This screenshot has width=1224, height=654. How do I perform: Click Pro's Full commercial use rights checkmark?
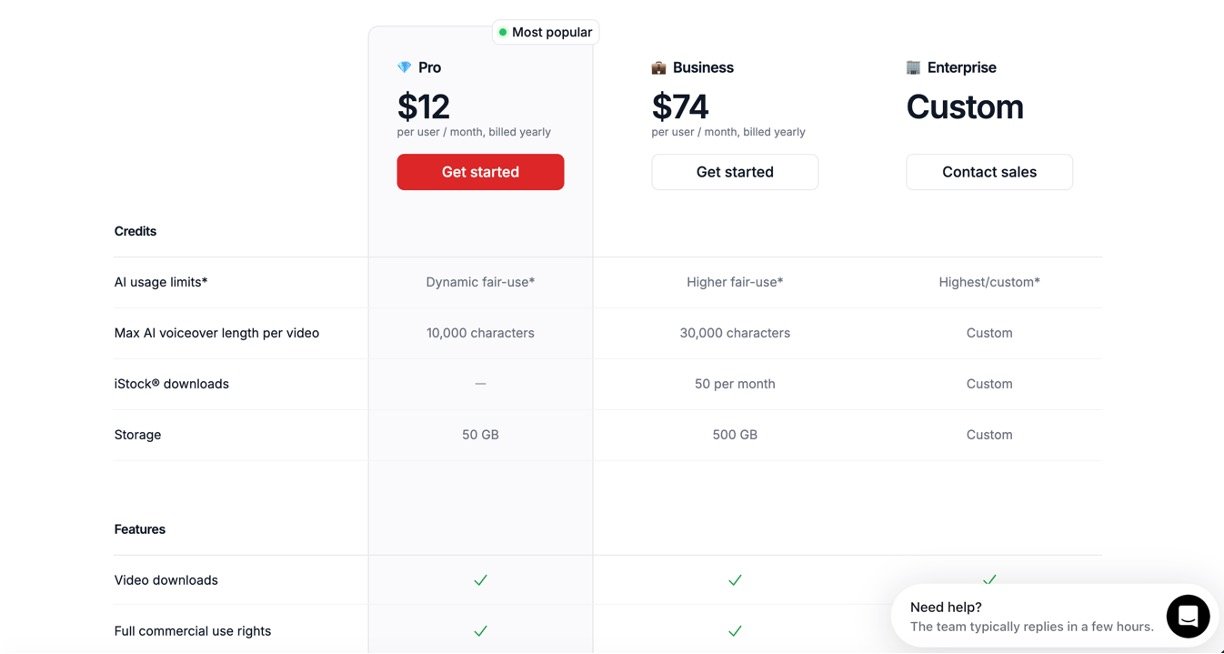[x=480, y=631]
